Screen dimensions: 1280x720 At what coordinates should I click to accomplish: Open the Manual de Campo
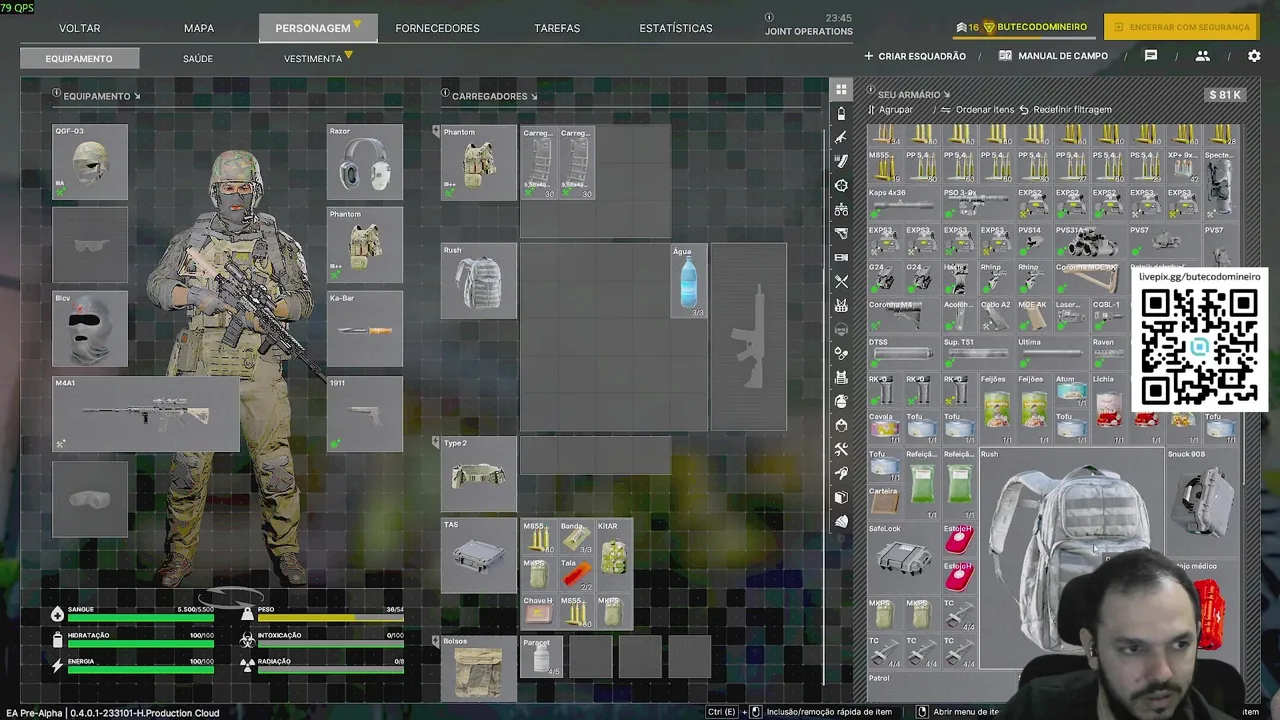coord(1054,56)
